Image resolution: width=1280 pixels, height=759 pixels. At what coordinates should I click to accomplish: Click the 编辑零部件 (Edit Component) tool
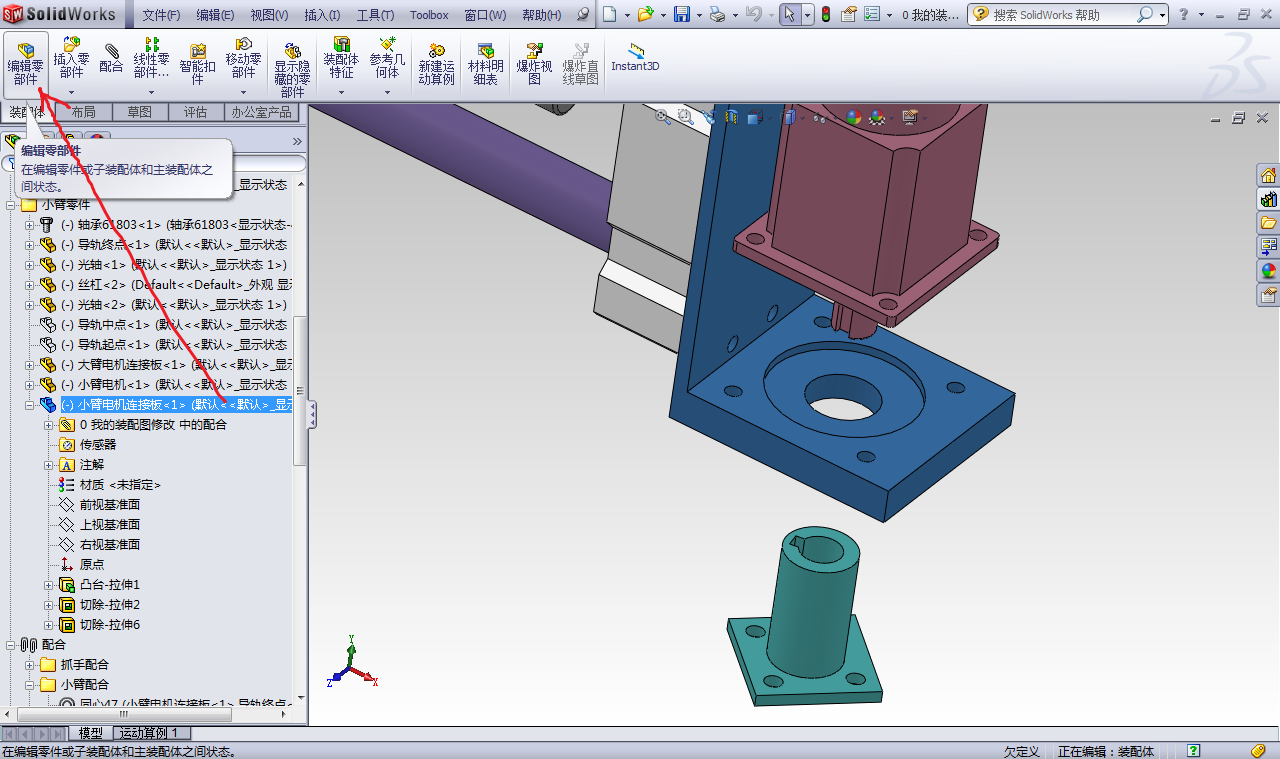tap(26, 64)
